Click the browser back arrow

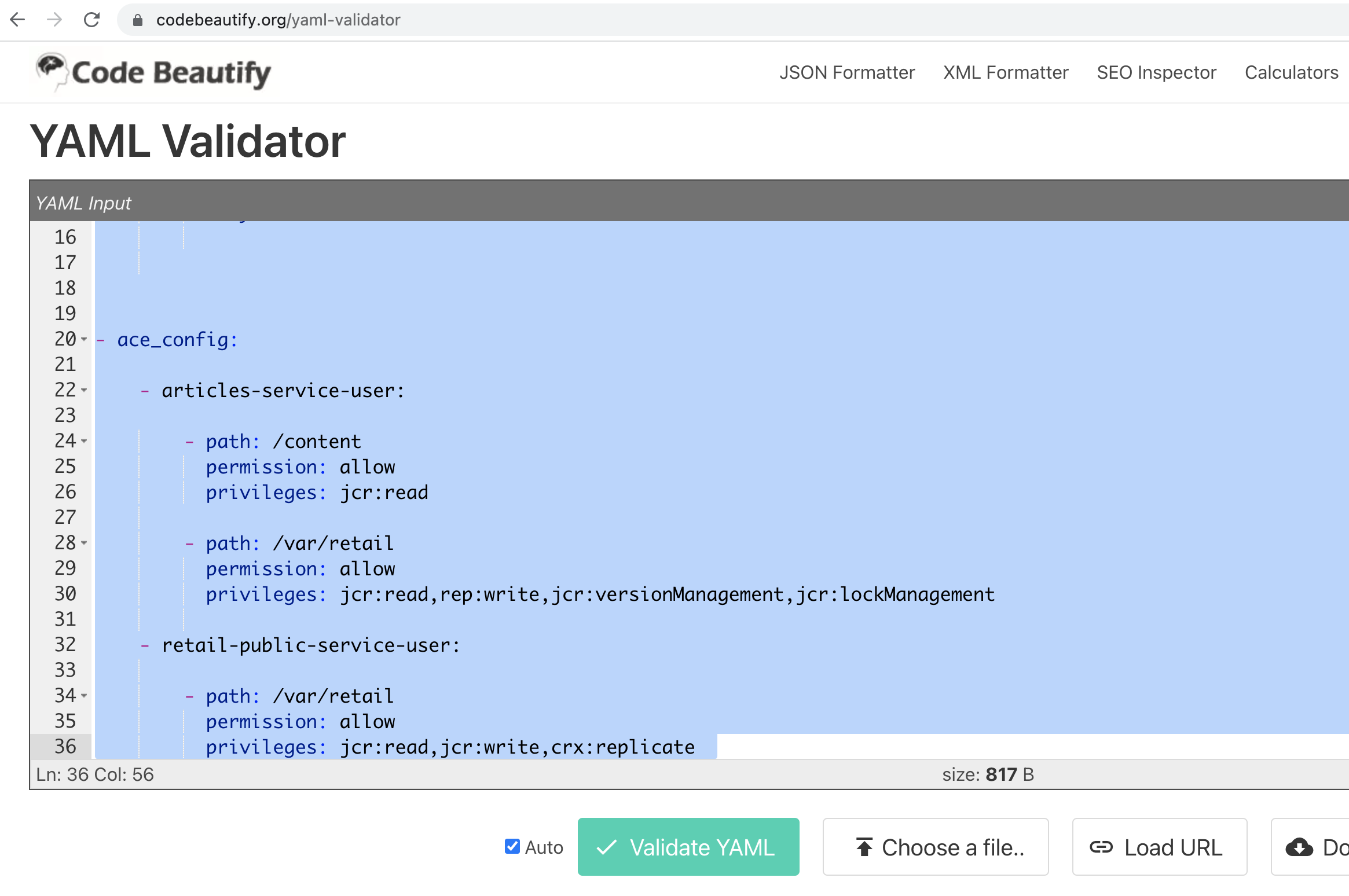coord(18,20)
